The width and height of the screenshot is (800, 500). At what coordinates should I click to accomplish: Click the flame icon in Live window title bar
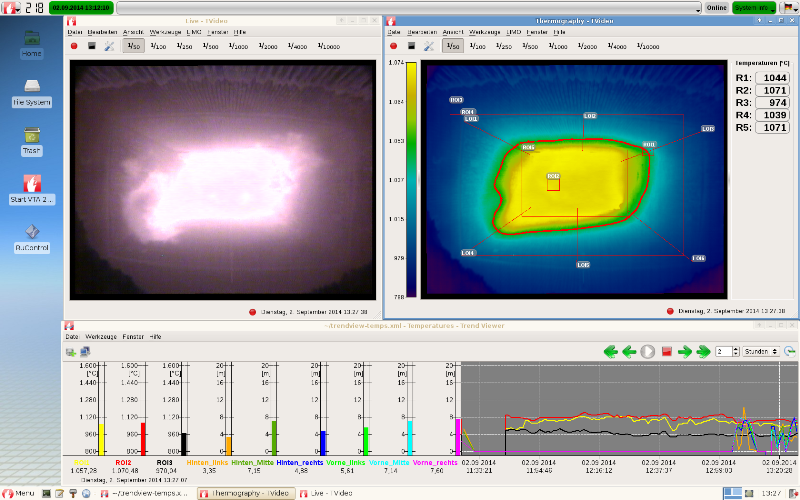72,21
